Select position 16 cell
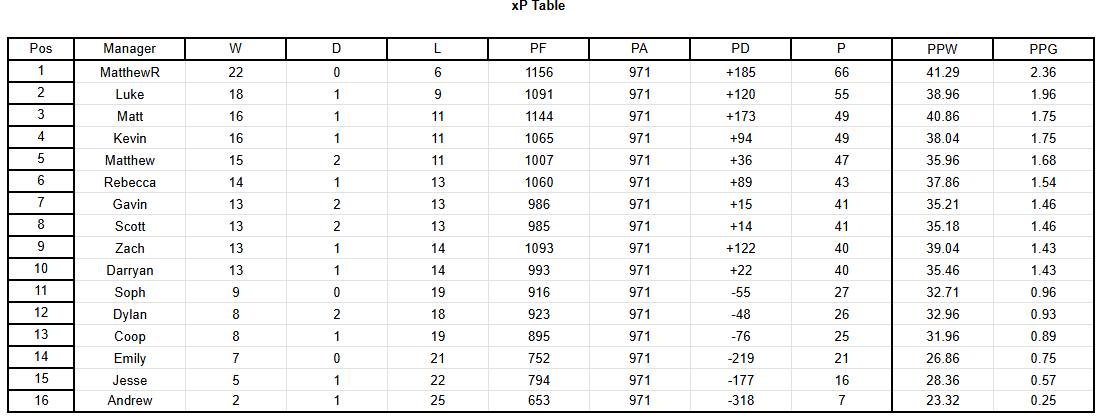Screen dimensions: 1100x418 point(41,401)
